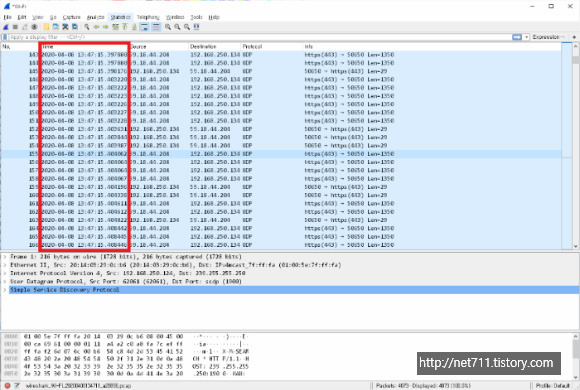Viewport: 580px width, 390px height.
Task: Select packet number 155 row
Action: click(281, 154)
